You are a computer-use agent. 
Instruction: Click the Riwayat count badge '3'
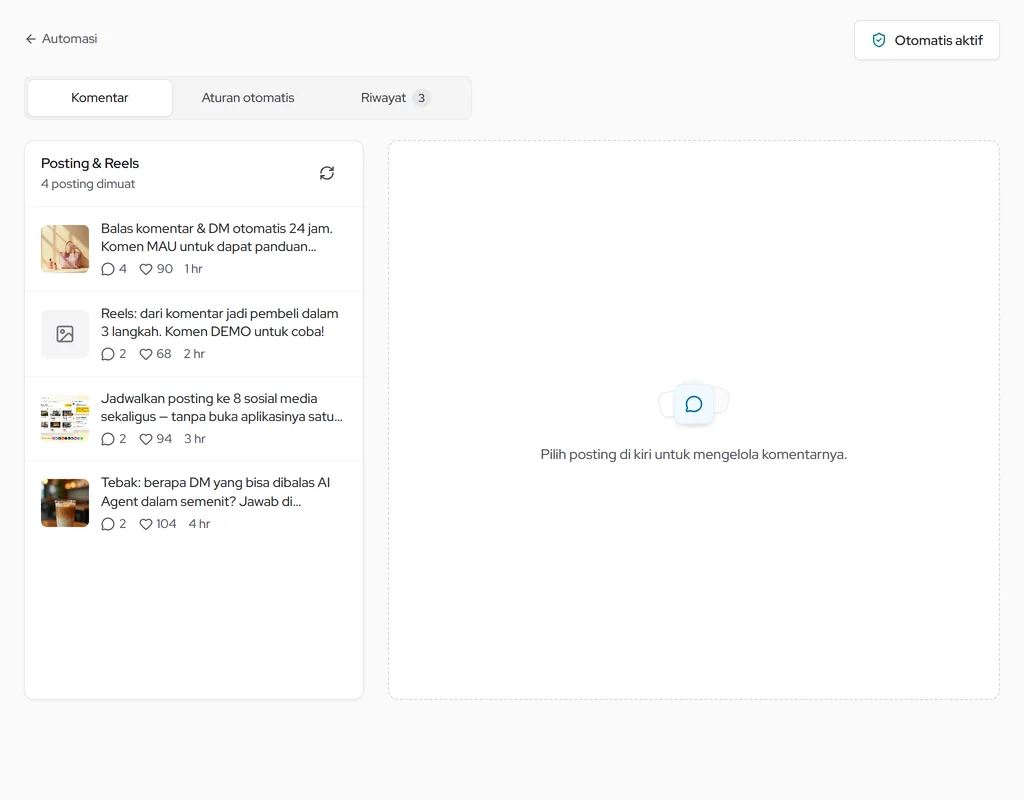point(421,98)
